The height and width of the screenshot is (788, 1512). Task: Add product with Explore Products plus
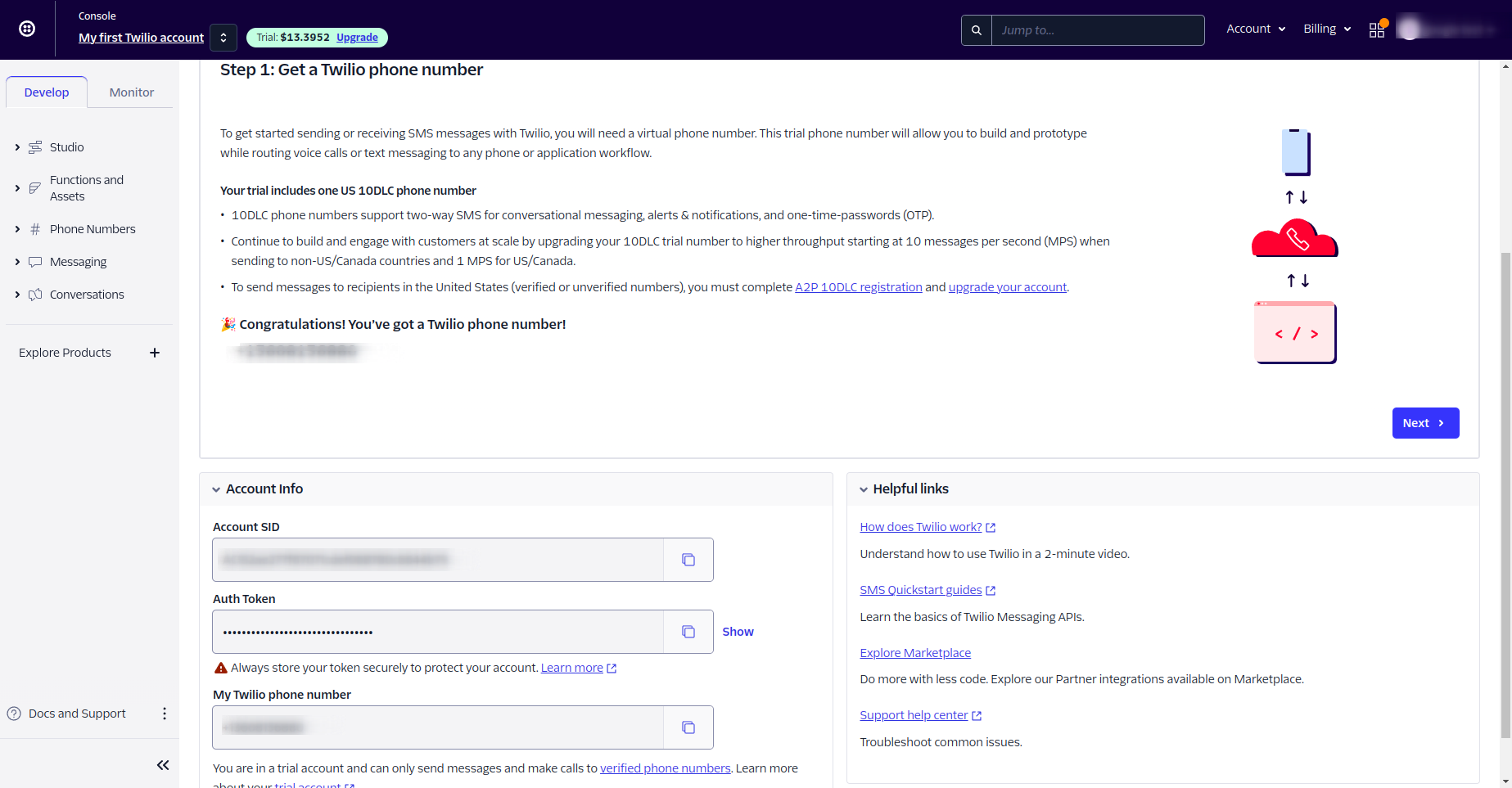(155, 353)
